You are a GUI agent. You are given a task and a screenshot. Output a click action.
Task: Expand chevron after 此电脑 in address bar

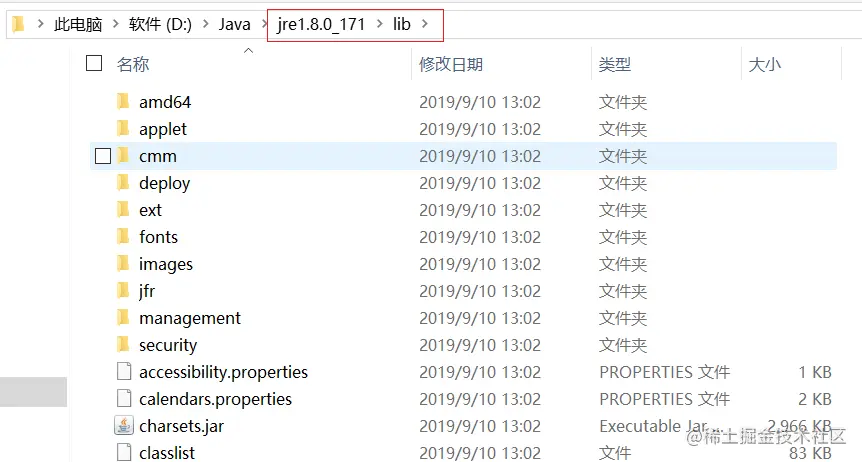click(x=115, y=24)
